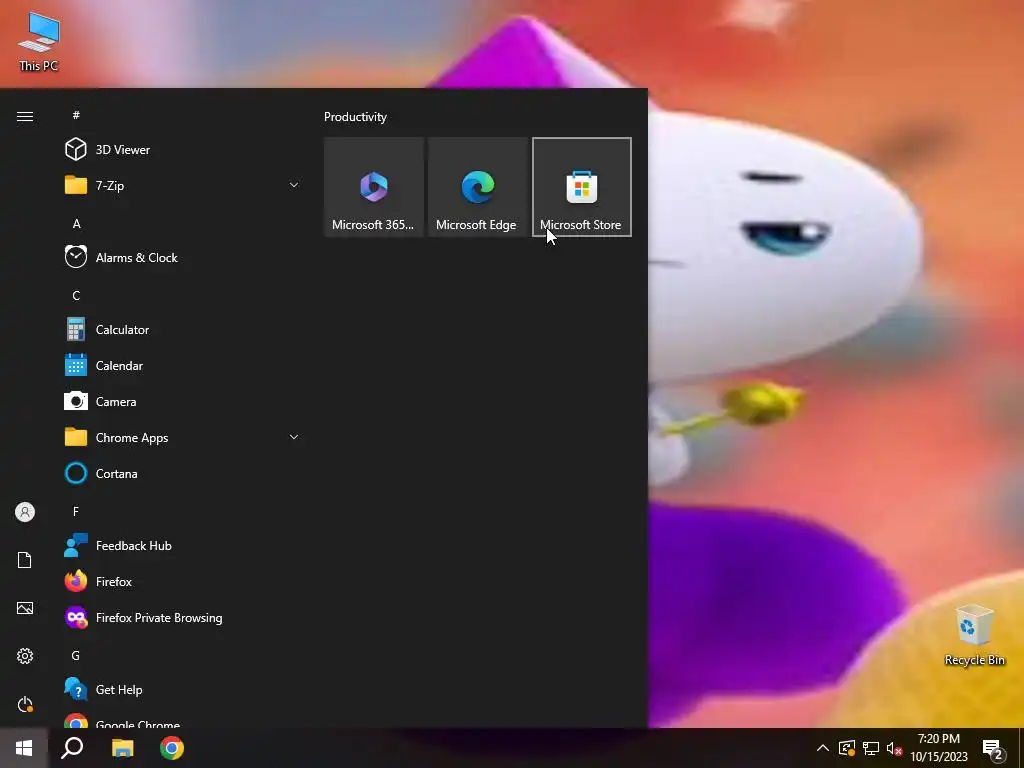1024x768 pixels.
Task: Open the Microsoft Edge tile
Action: pyautogui.click(x=477, y=187)
